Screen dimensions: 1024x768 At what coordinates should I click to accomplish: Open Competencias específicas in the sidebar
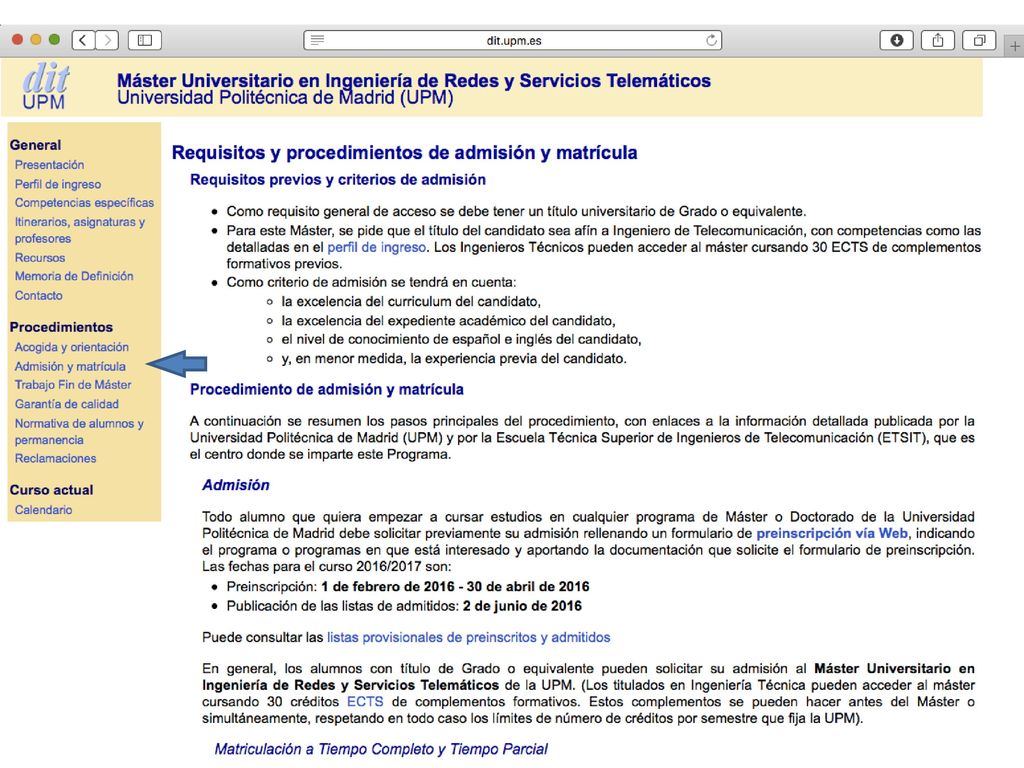coord(84,202)
